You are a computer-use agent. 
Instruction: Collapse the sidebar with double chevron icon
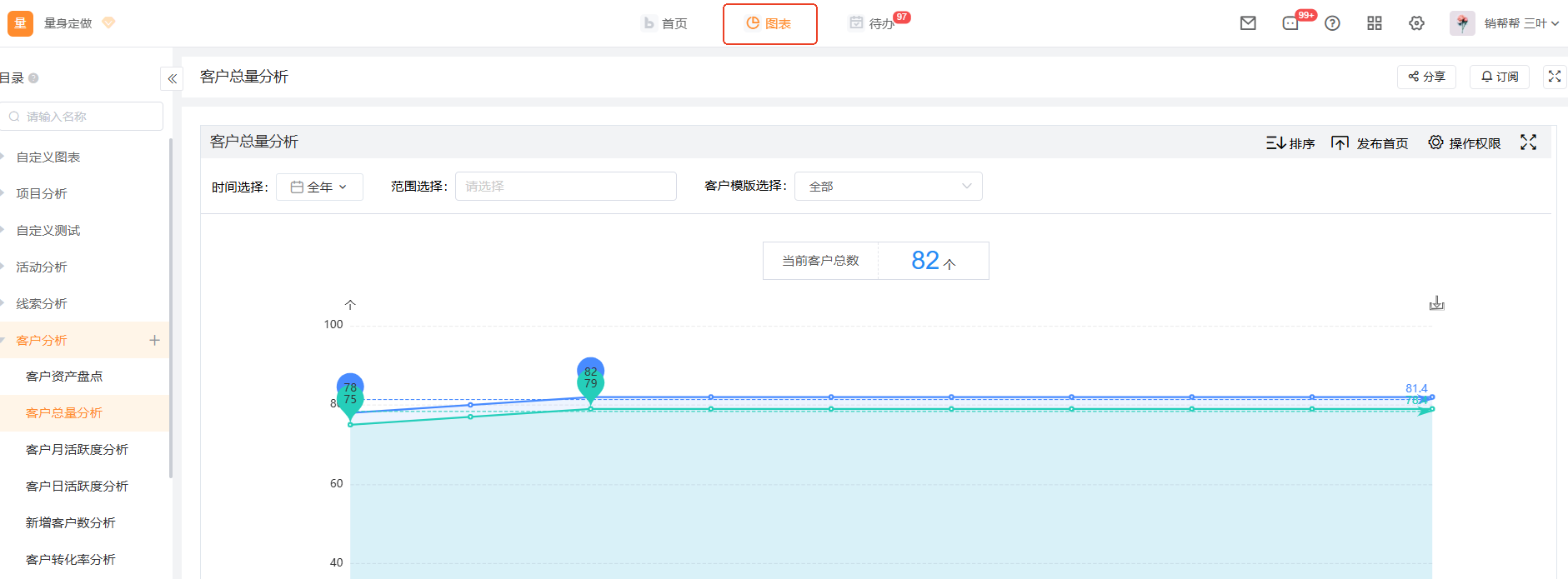[172, 79]
